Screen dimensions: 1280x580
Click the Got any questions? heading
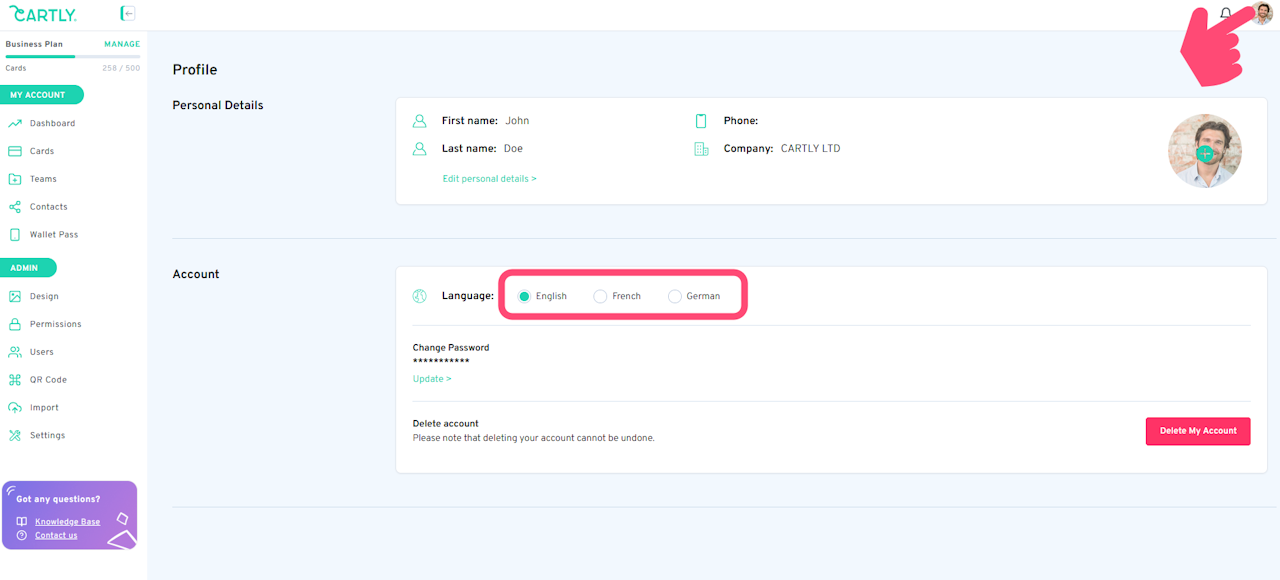pyautogui.click(x=58, y=499)
